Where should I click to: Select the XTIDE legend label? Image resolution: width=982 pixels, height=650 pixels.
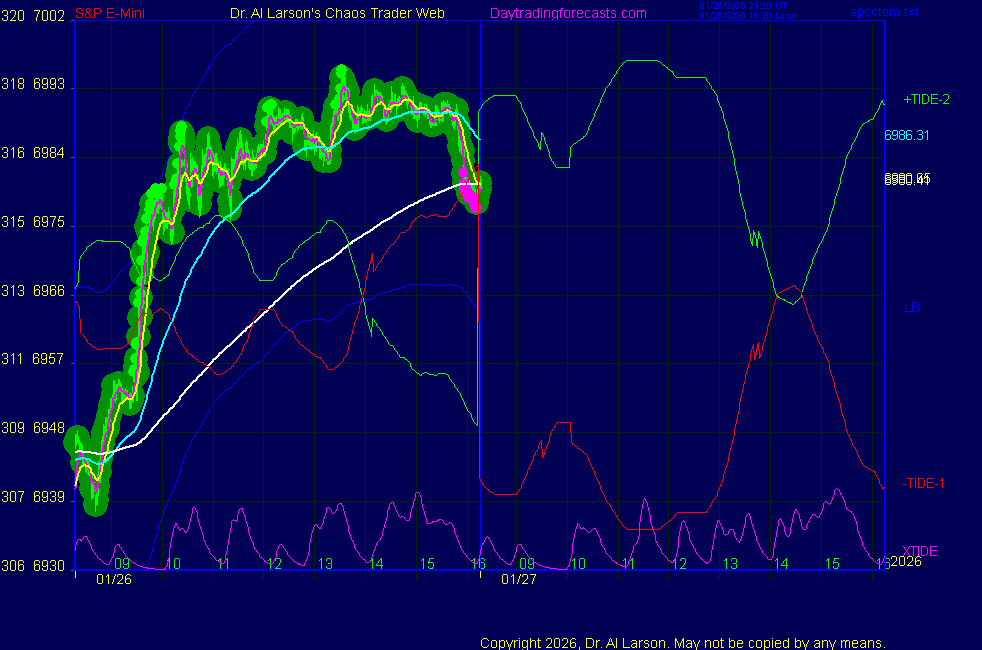[x=920, y=551]
